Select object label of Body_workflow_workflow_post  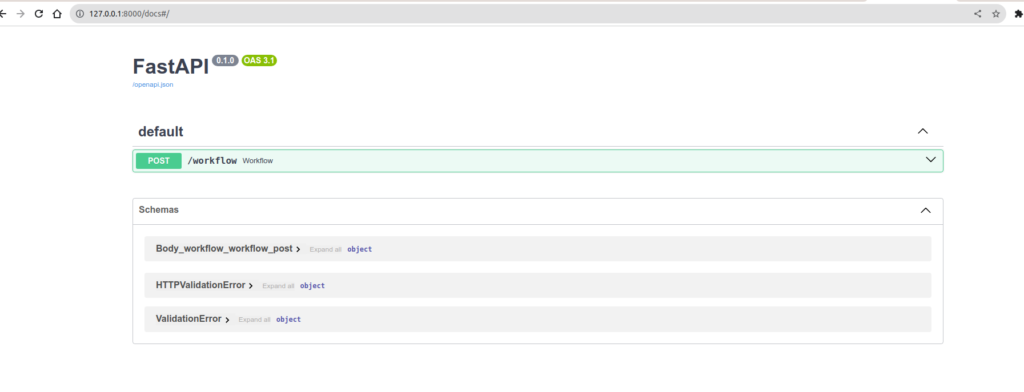point(359,249)
